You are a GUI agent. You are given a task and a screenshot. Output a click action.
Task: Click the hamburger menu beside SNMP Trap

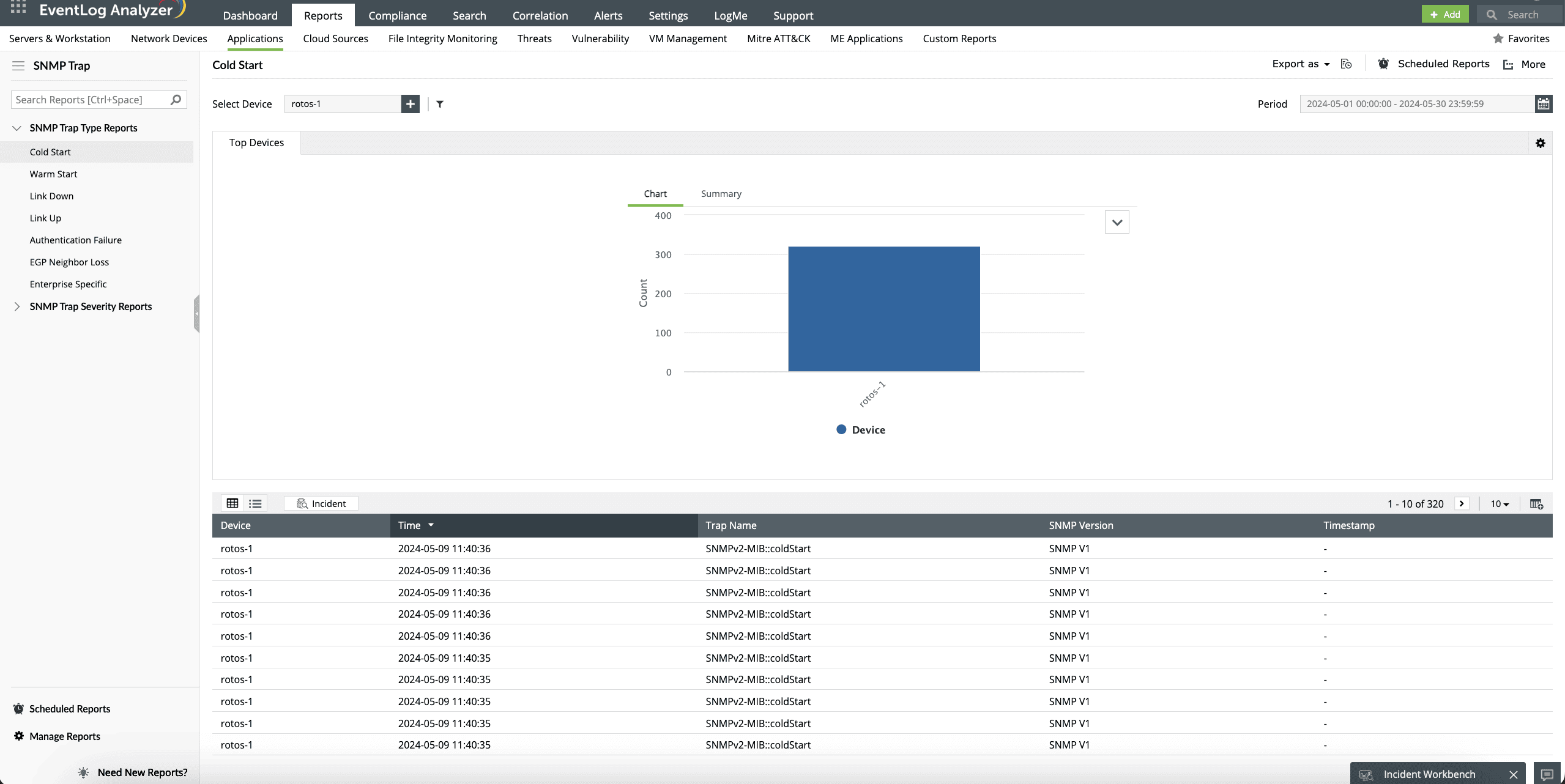point(18,65)
